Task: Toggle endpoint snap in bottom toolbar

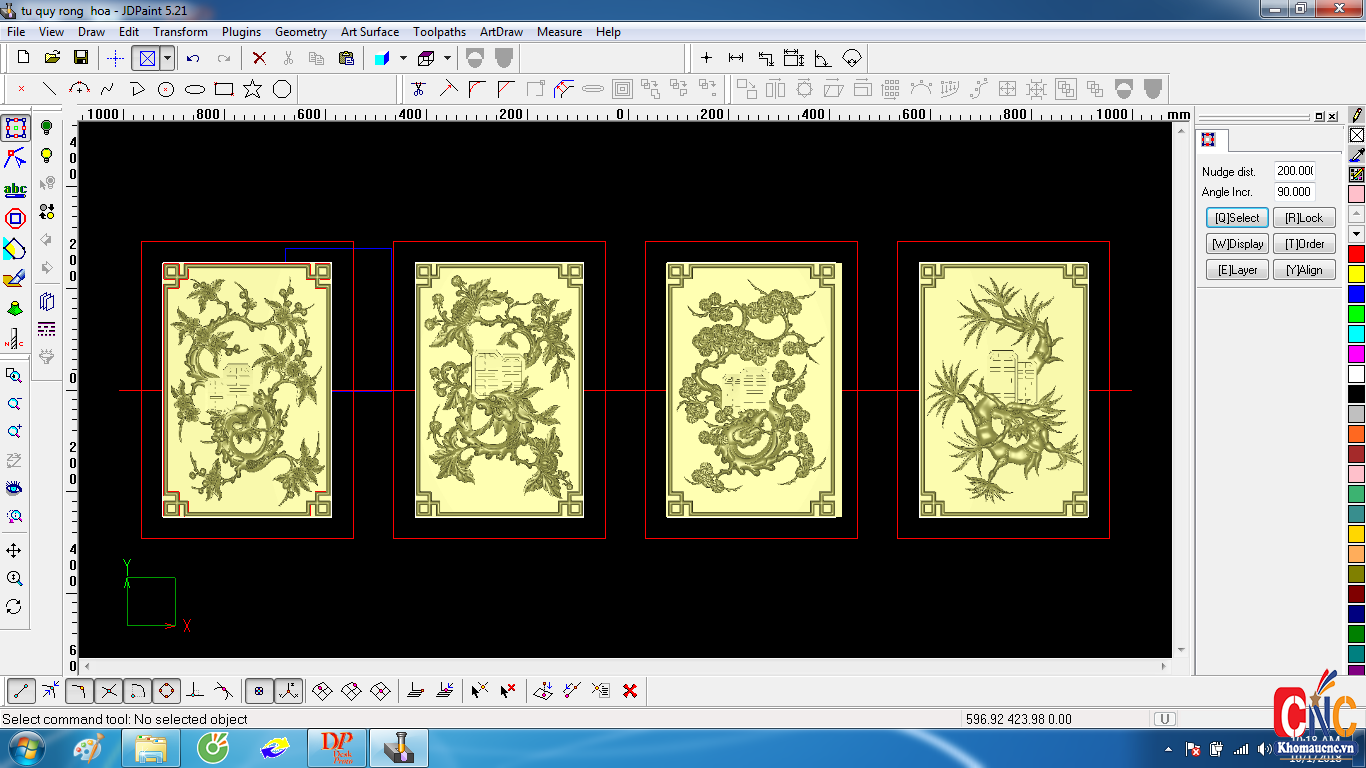Action: pos(22,691)
